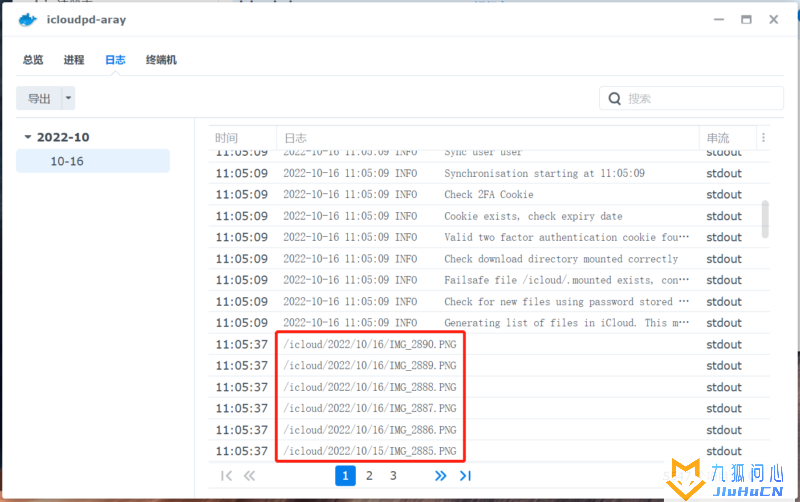Select the Failsafe file /icloud/.mounted row
This screenshot has width=800, height=502.
489,281
